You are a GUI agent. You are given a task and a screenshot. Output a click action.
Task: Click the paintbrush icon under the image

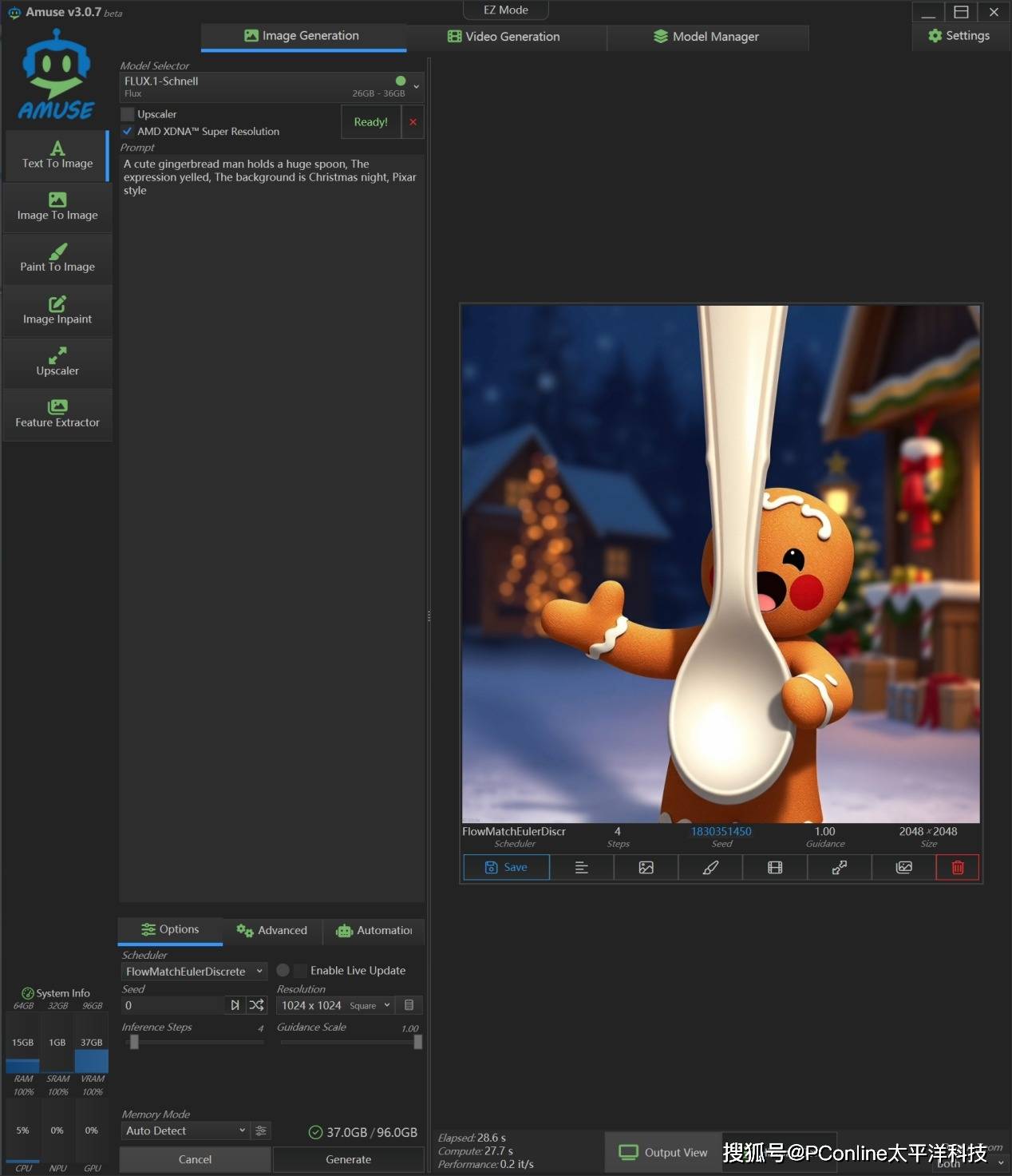710,867
